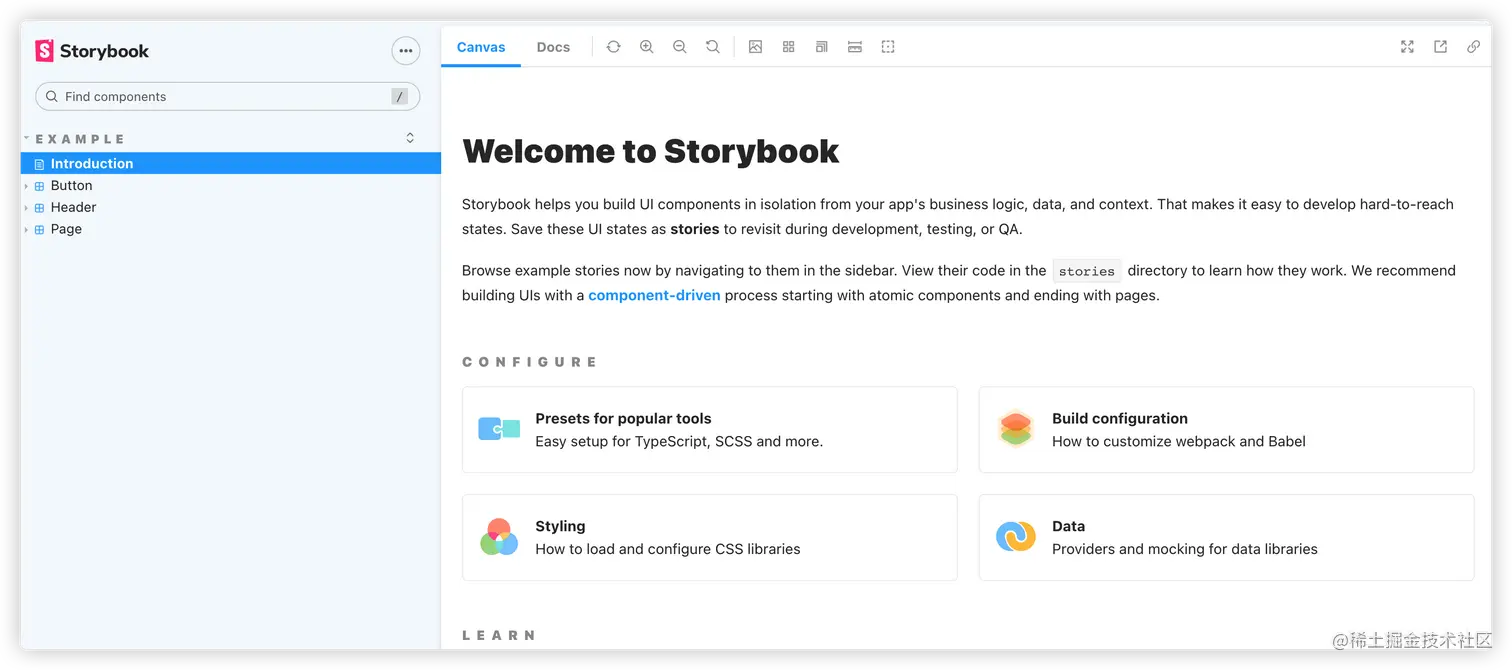This screenshot has width=1512, height=670.
Task: Expand the Header tree arrow
Action: pyautogui.click(x=27, y=208)
